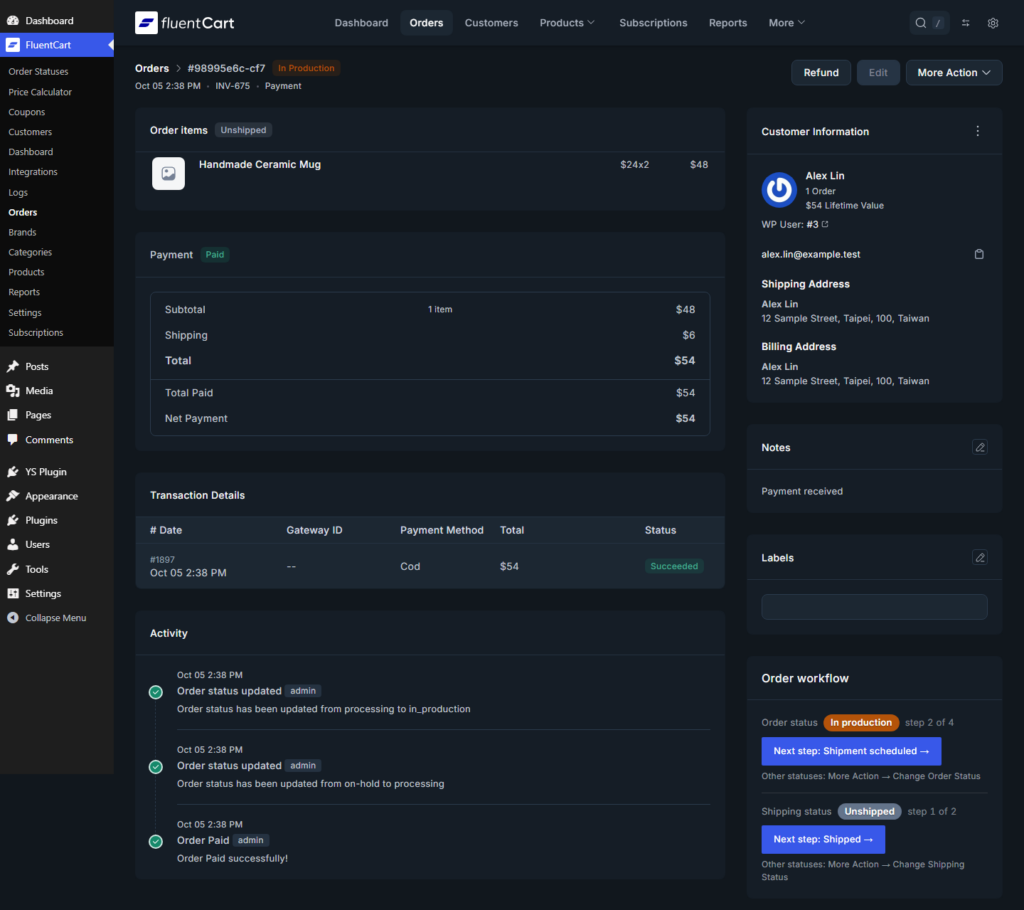Open Integrations in the sidebar submenu

pos(33,172)
